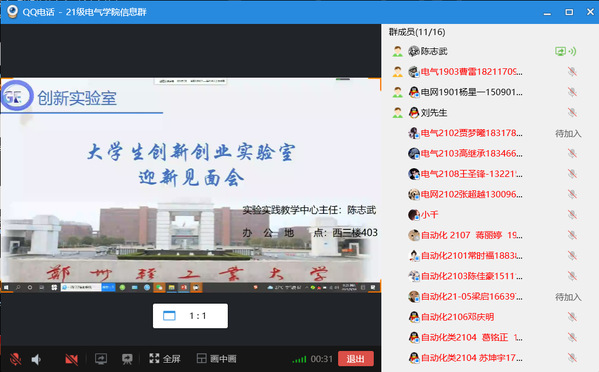Screen dimensions: 599x372
Task: Click the 1:1 display ratio button
Action: (190, 316)
